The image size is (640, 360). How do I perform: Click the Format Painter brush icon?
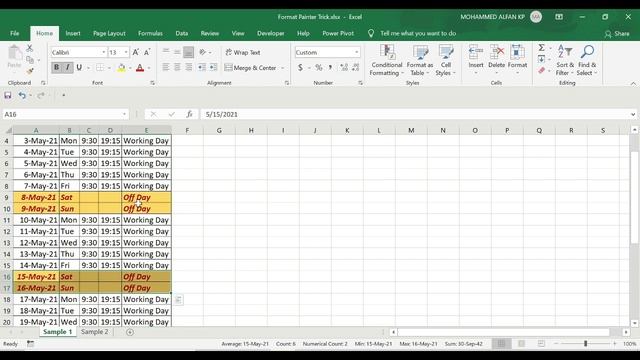pos(30,71)
